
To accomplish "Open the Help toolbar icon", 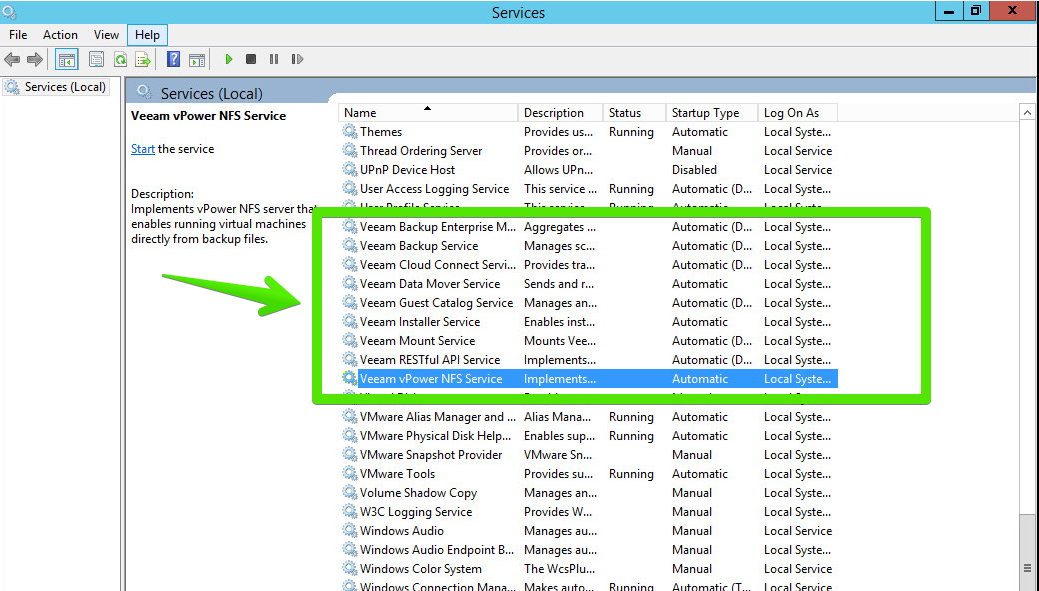I will [173, 60].
